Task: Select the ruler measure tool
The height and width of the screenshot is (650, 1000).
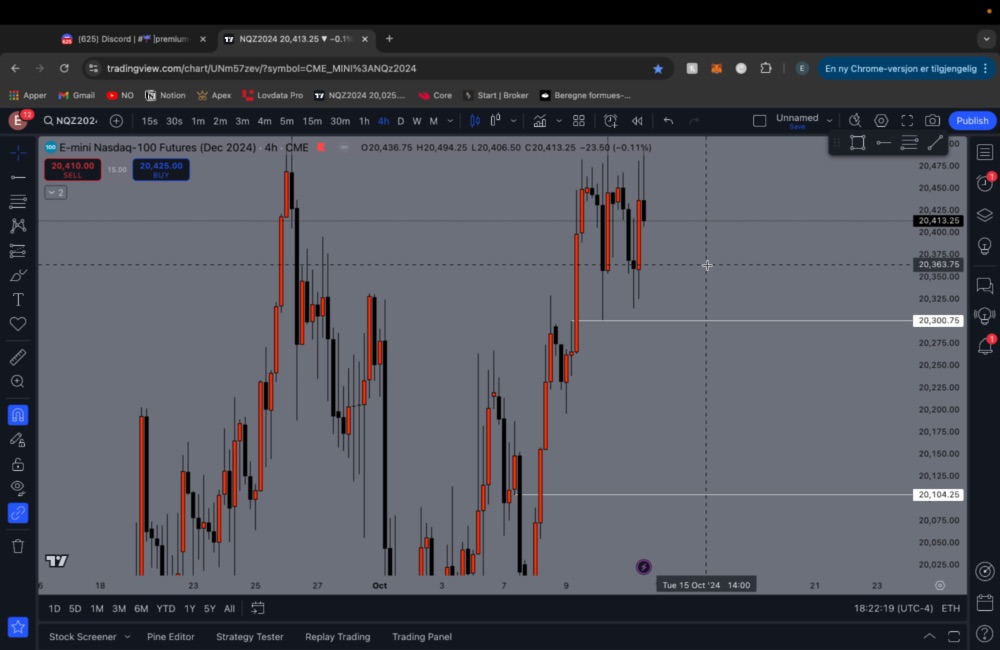Action: pos(18,357)
